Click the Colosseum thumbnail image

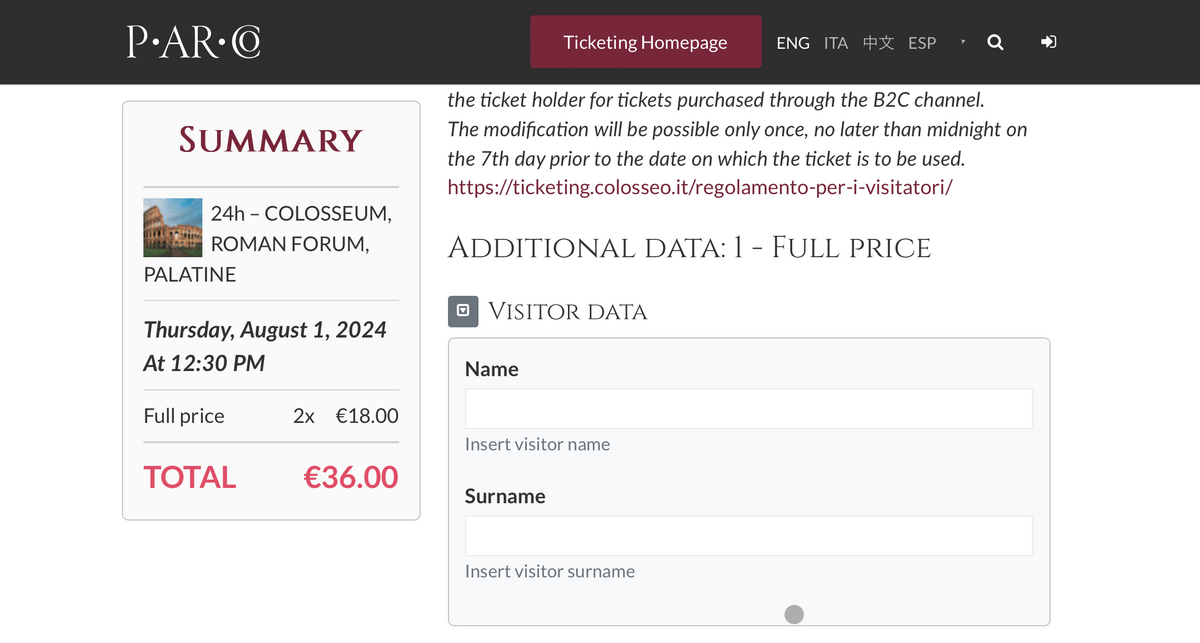pos(173,227)
